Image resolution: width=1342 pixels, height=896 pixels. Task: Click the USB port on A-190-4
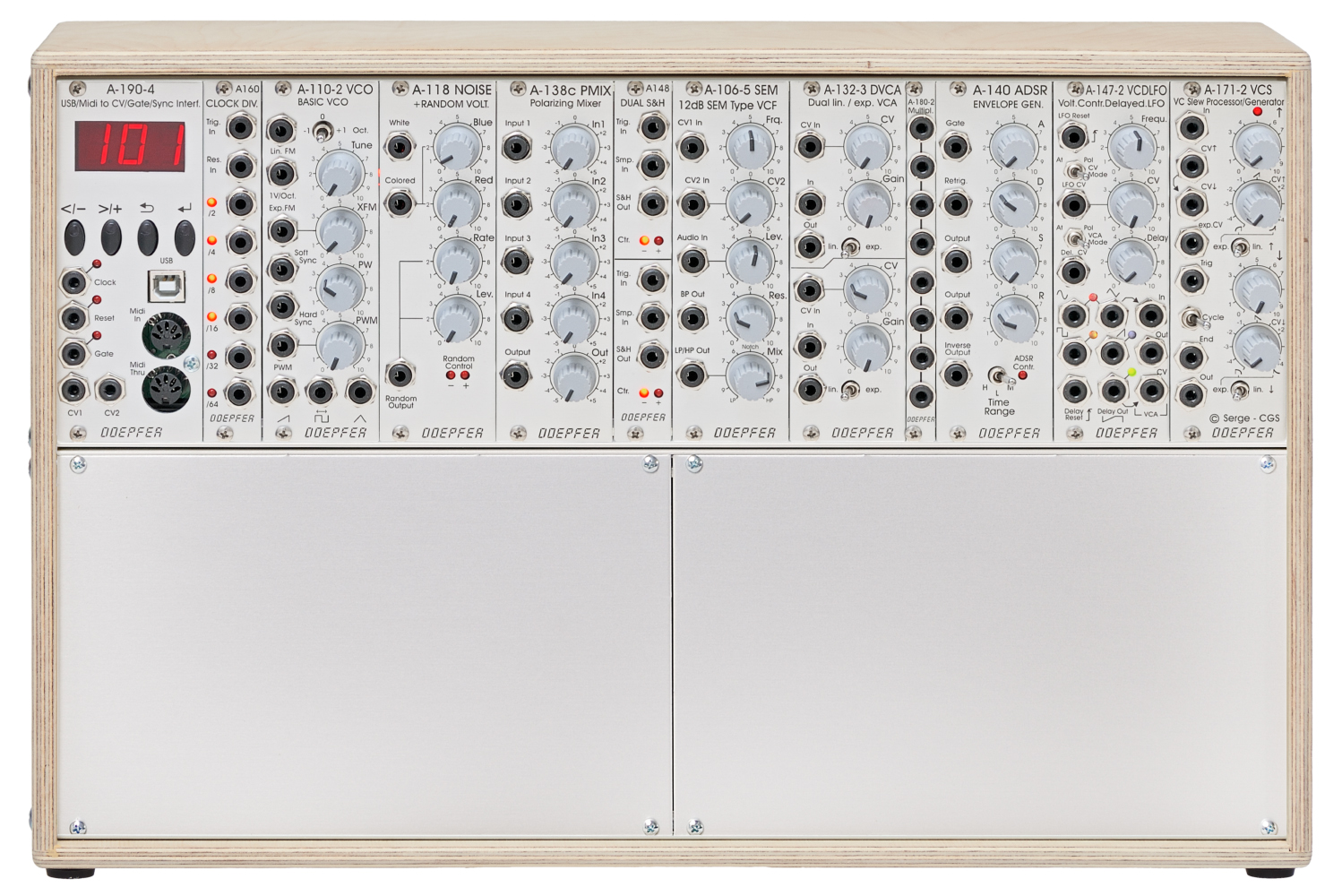167,286
